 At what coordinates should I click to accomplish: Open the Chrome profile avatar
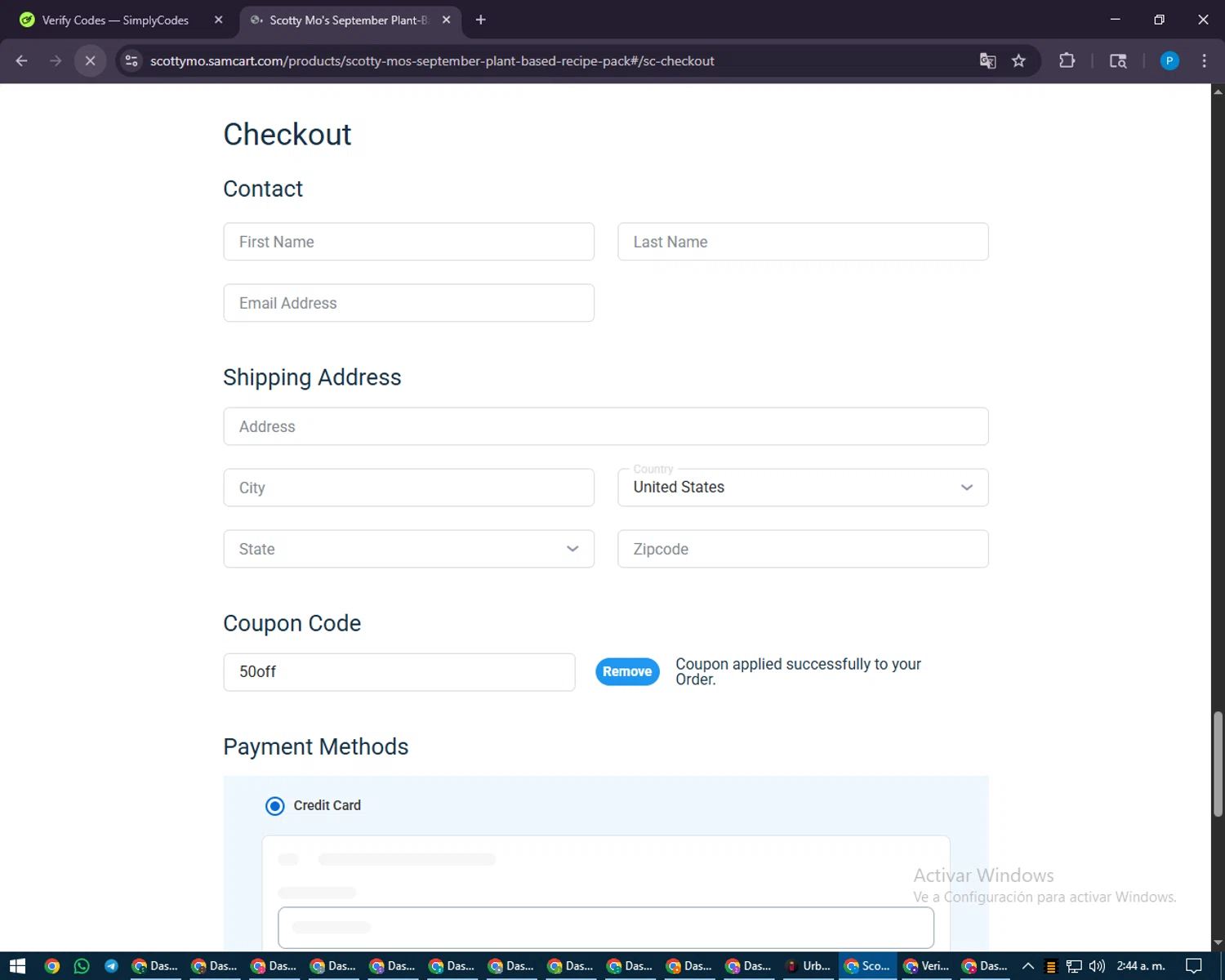[x=1169, y=60]
